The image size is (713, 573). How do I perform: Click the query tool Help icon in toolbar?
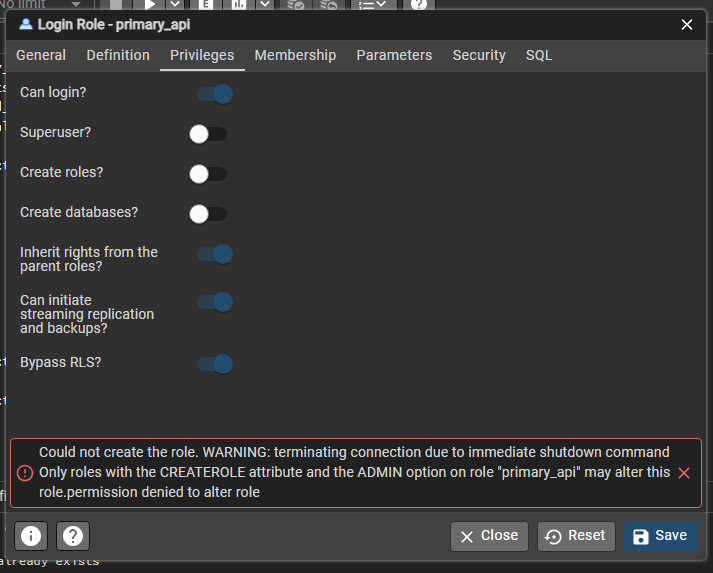(419, 5)
